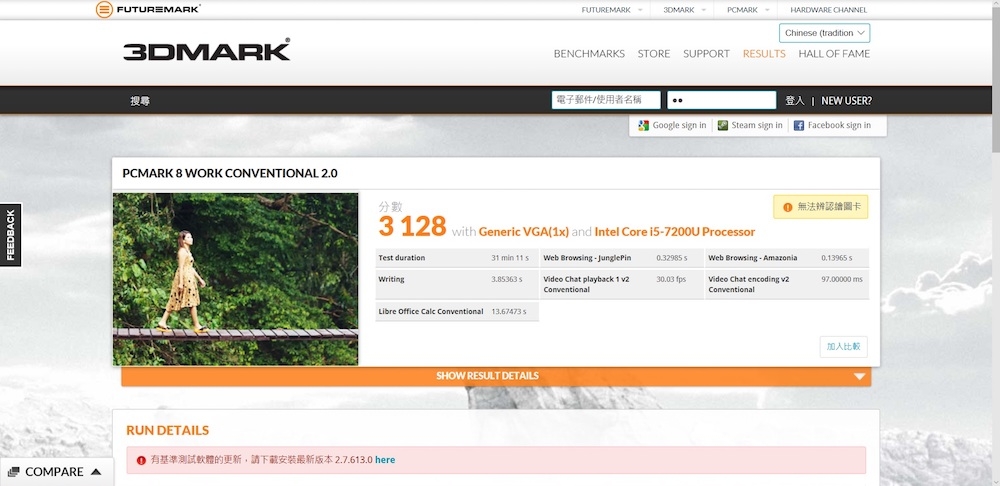This screenshot has height=486, width=1000.
Task: Click the Compare stack icon
Action: coord(14,472)
